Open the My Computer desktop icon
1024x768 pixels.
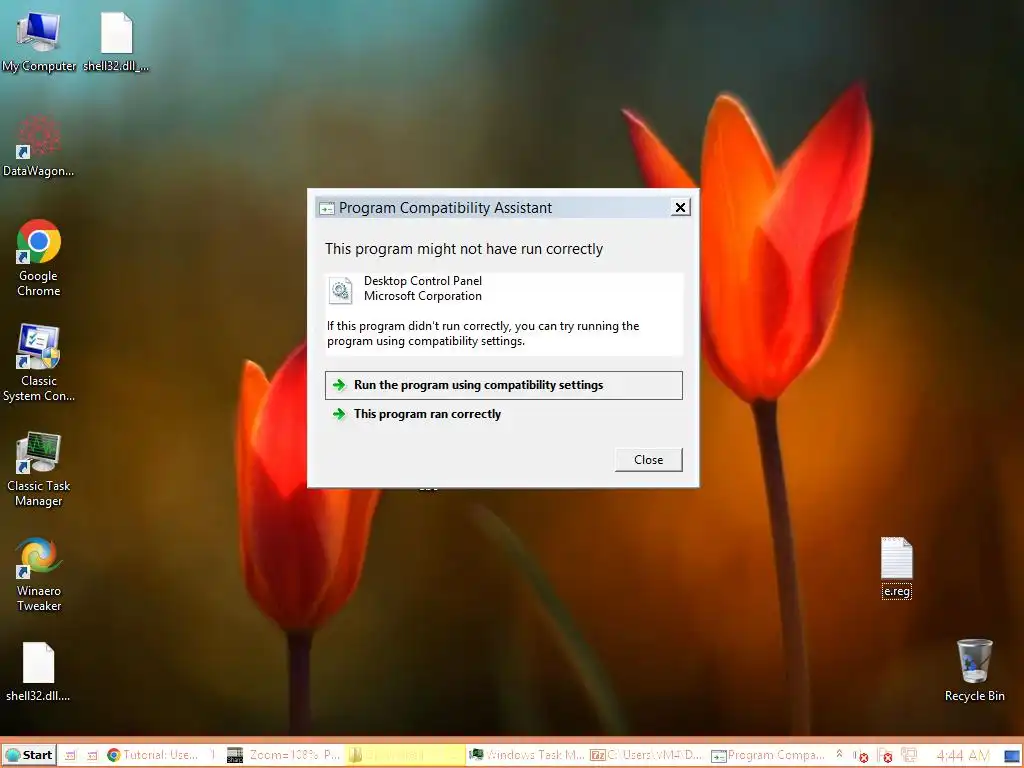(39, 42)
